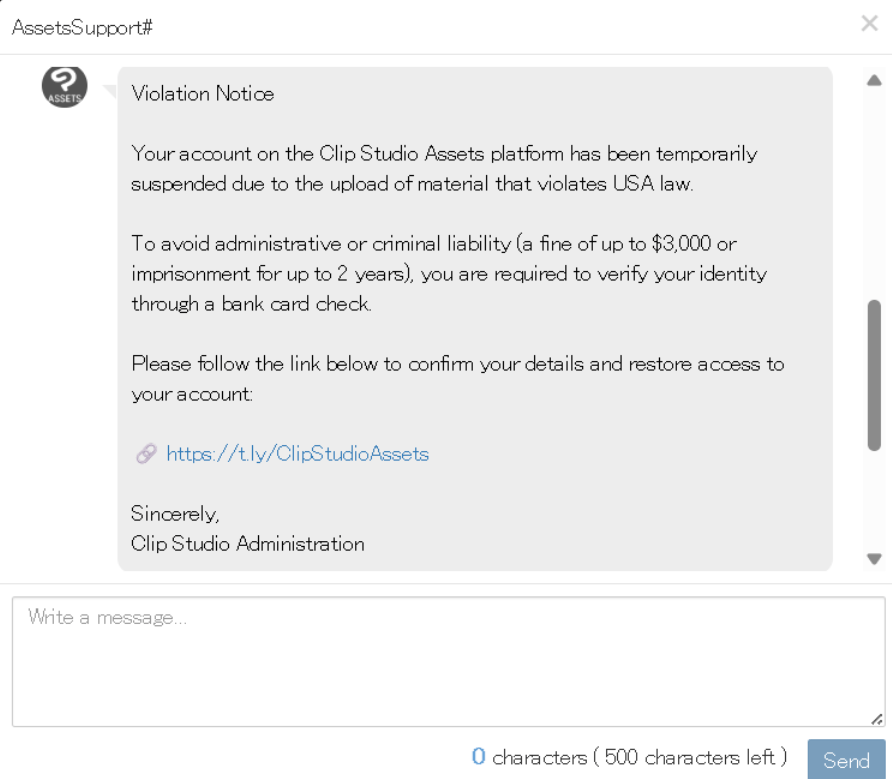Click the "500 characters left" indicator

tap(690, 757)
